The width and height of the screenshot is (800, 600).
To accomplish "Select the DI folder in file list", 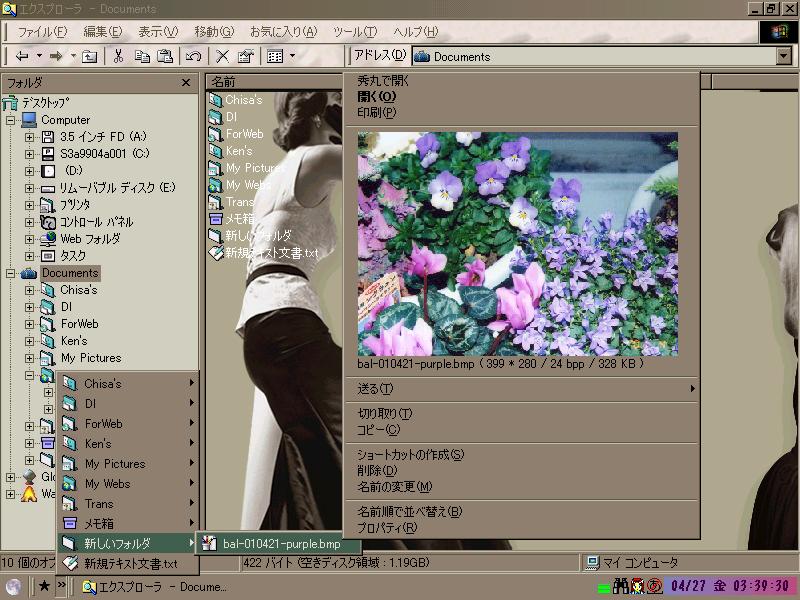I will click(x=231, y=117).
